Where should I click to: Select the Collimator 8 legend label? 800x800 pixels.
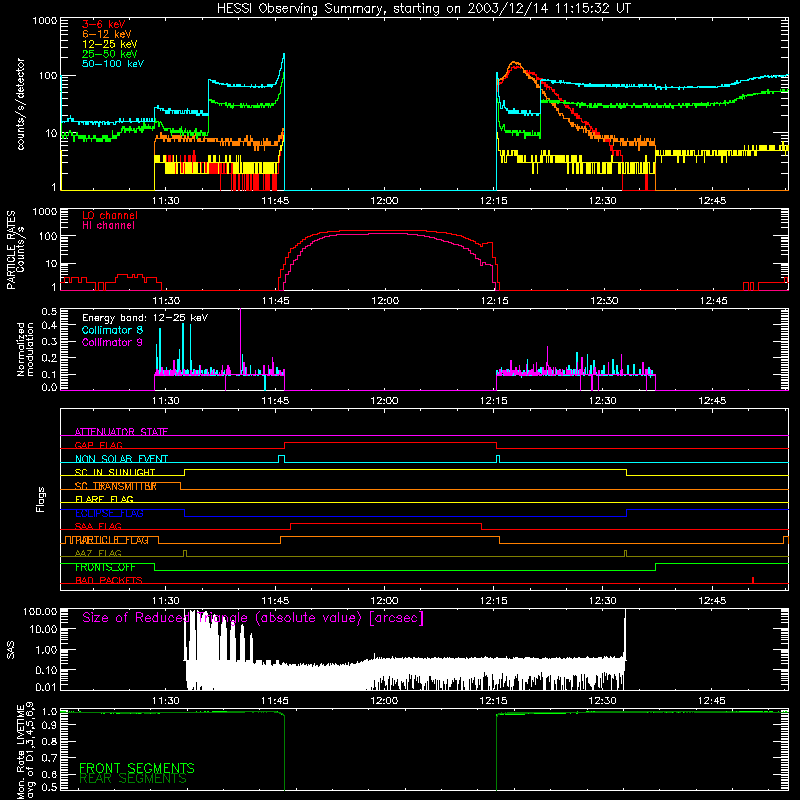(112, 330)
